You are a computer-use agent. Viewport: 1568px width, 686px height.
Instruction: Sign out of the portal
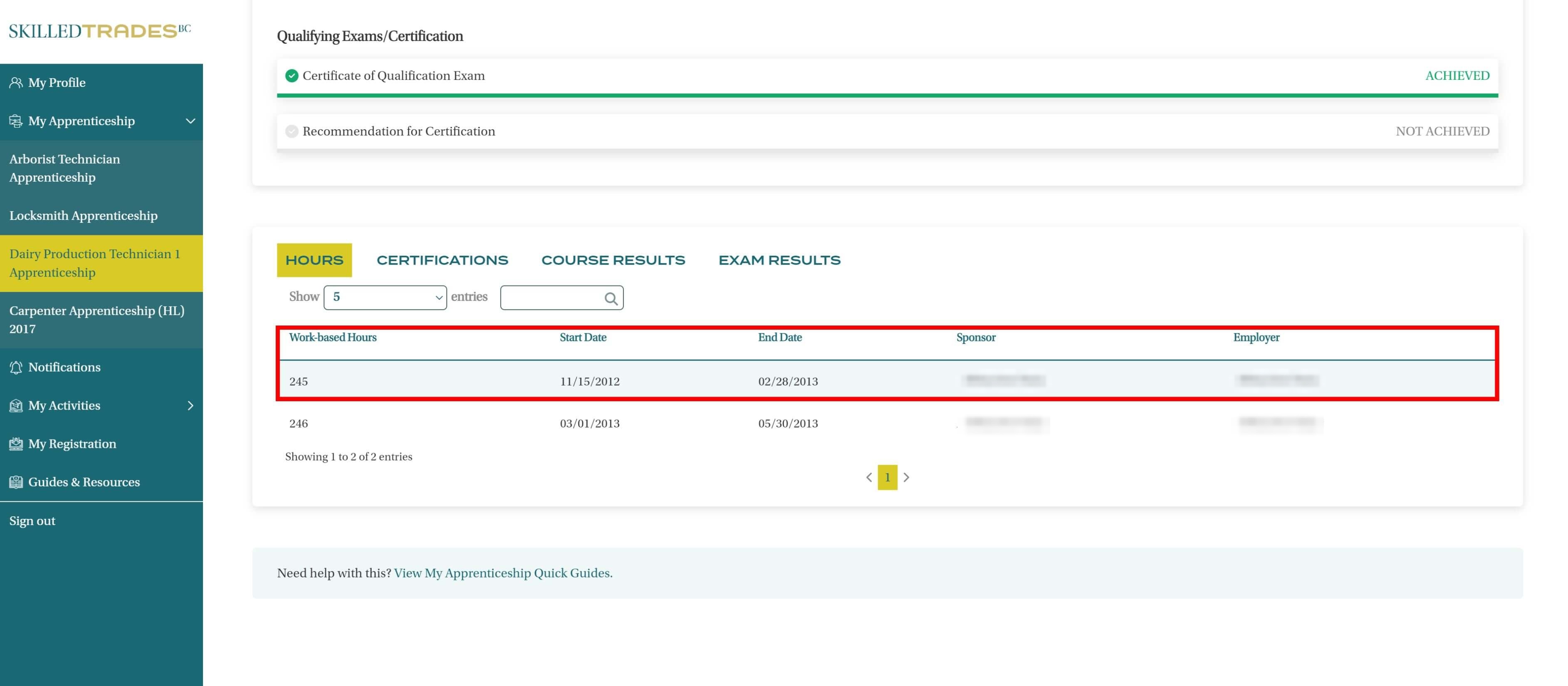[x=32, y=521]
